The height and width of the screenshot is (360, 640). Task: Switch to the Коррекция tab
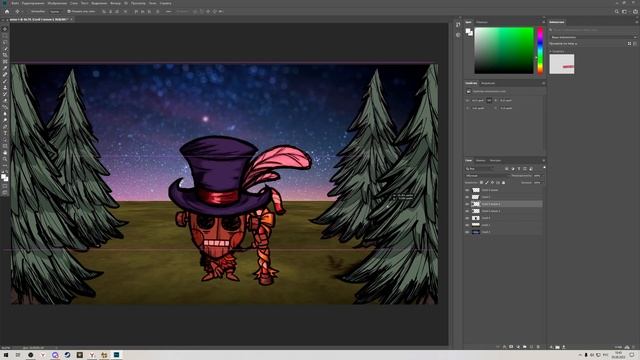(x=488, y=83)
